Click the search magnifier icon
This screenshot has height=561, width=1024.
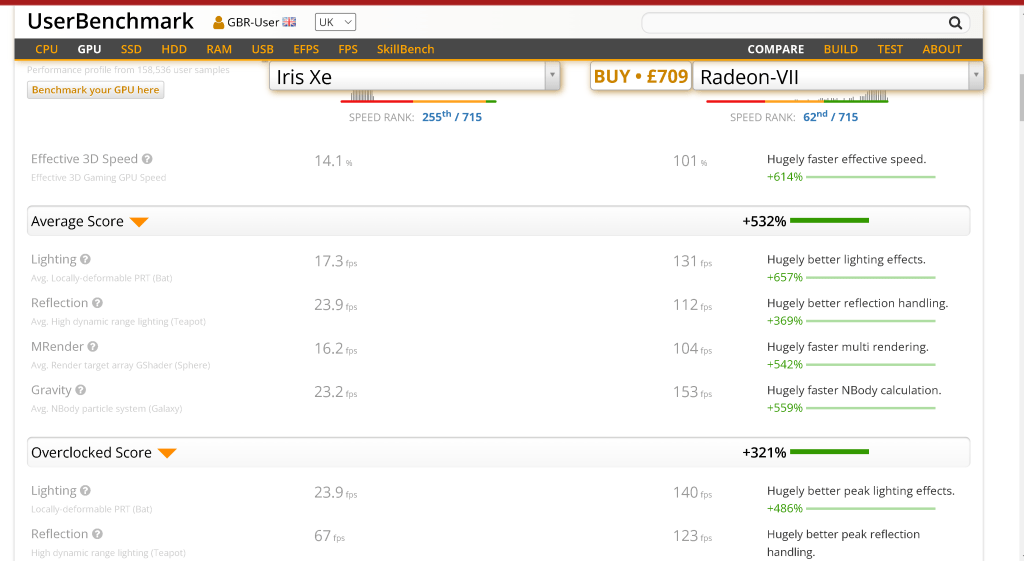point(955,24)
